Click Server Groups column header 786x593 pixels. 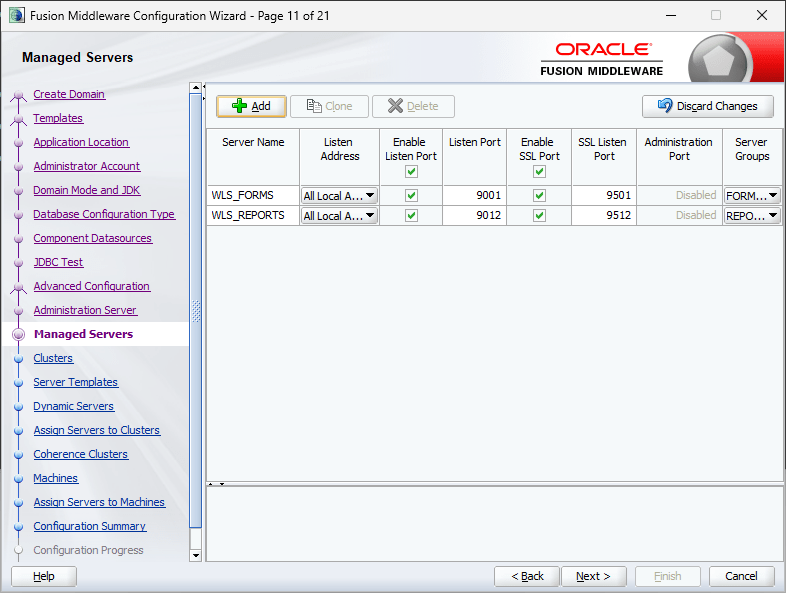[x=752, y=157]
